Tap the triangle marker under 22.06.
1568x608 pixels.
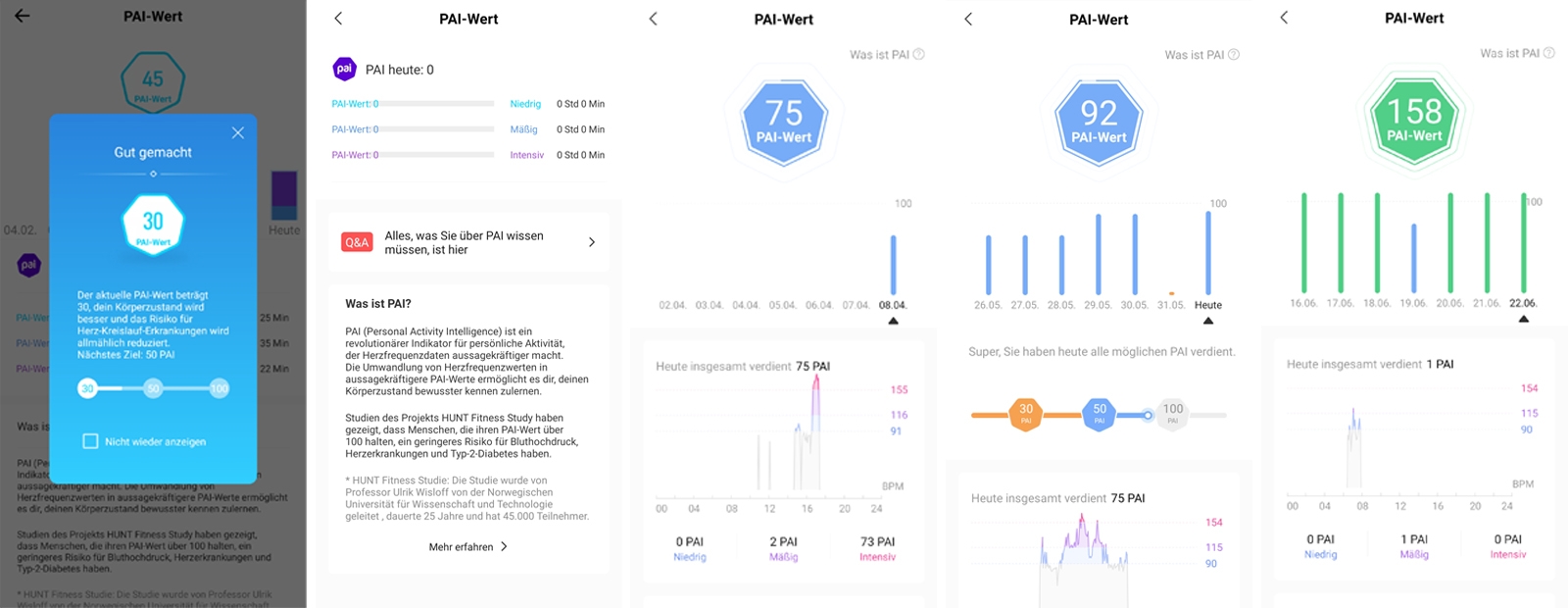[1524, 319]
